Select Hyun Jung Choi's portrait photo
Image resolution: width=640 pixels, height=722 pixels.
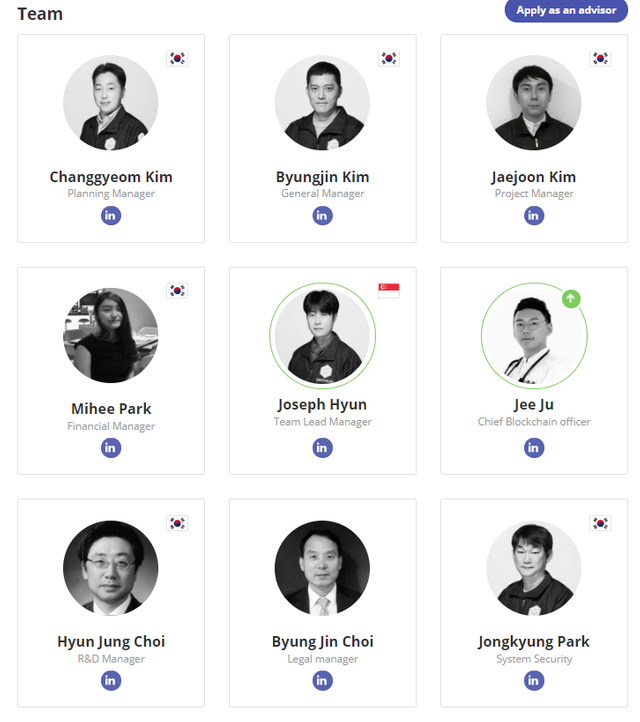pyautogui.click(x=111, y=567)
